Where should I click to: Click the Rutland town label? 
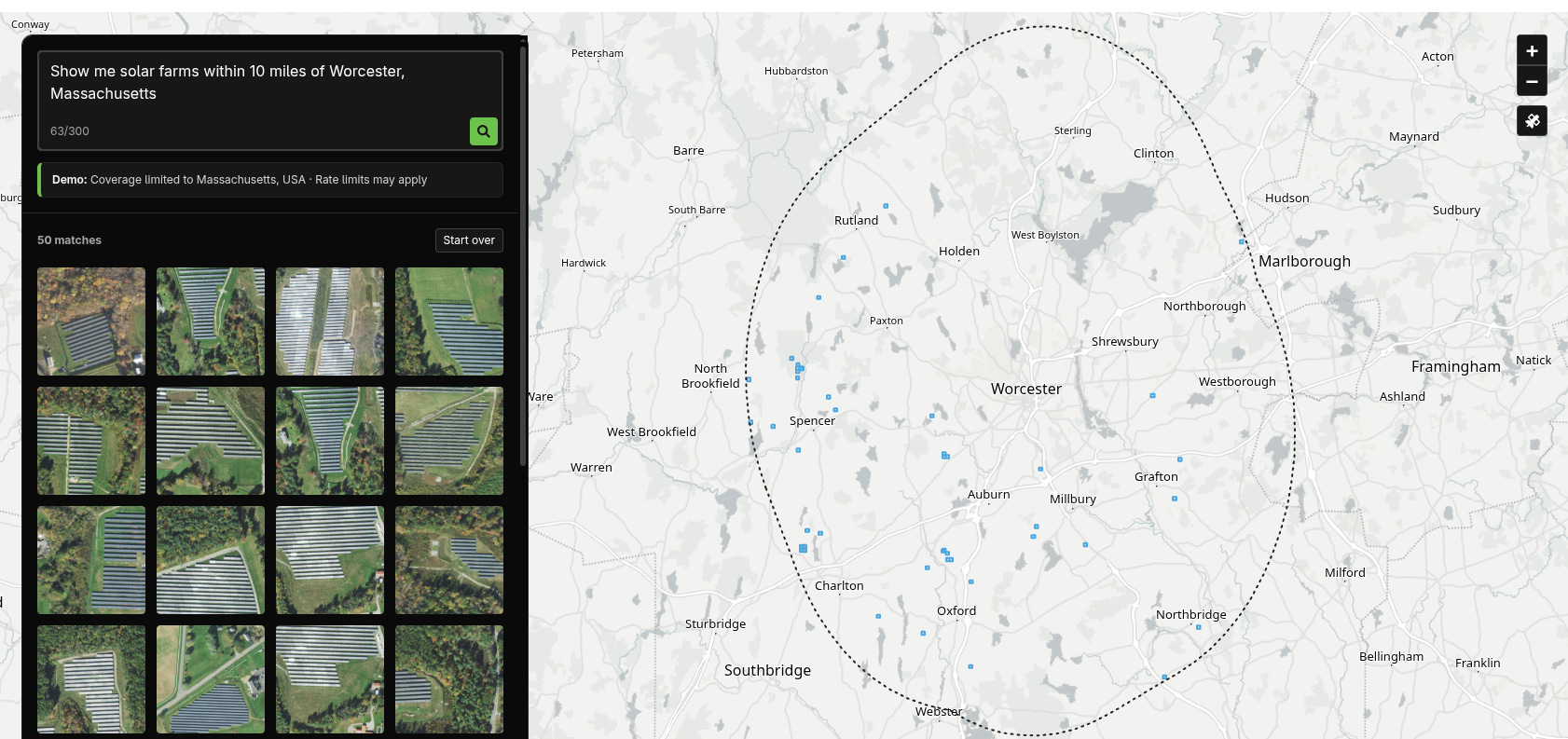click(856, 220)
